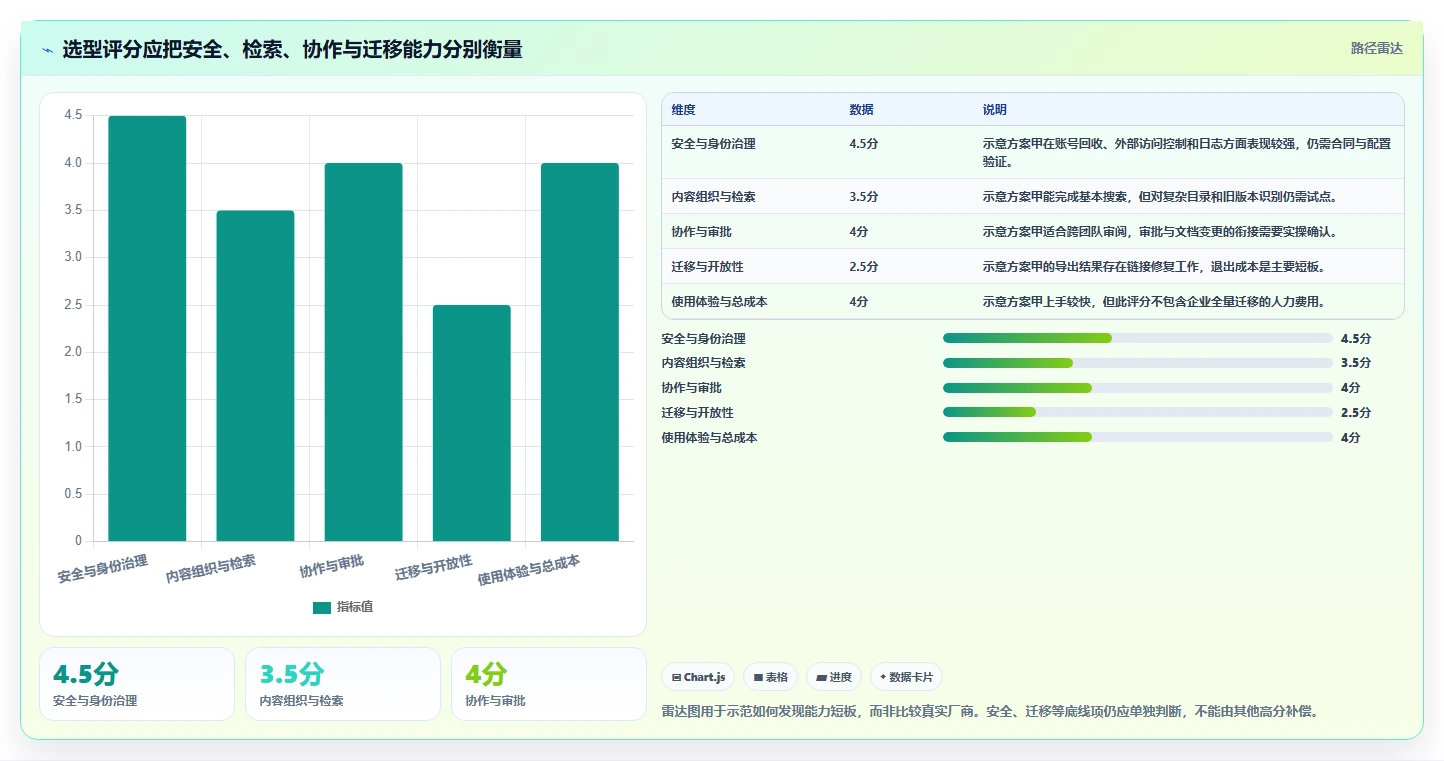Viewport: 1444px width, 761px height.
Task: Click the 2.0 tick on the chart y-axis
Action: tap(73, 352)
